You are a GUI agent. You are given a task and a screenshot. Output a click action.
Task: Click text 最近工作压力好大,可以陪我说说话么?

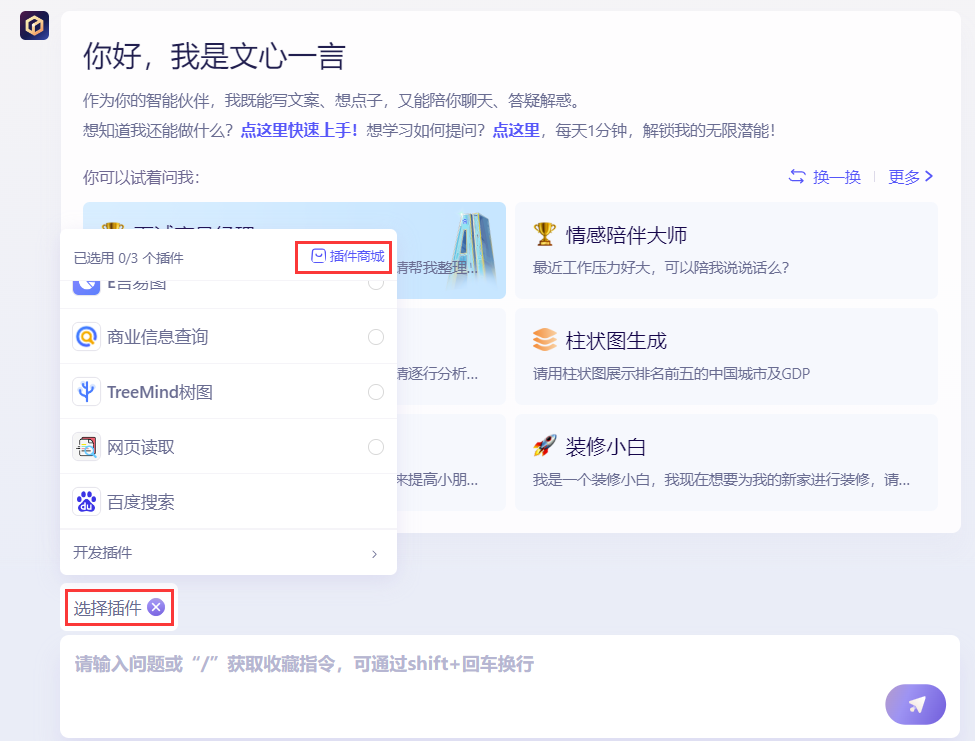point(661,268)
